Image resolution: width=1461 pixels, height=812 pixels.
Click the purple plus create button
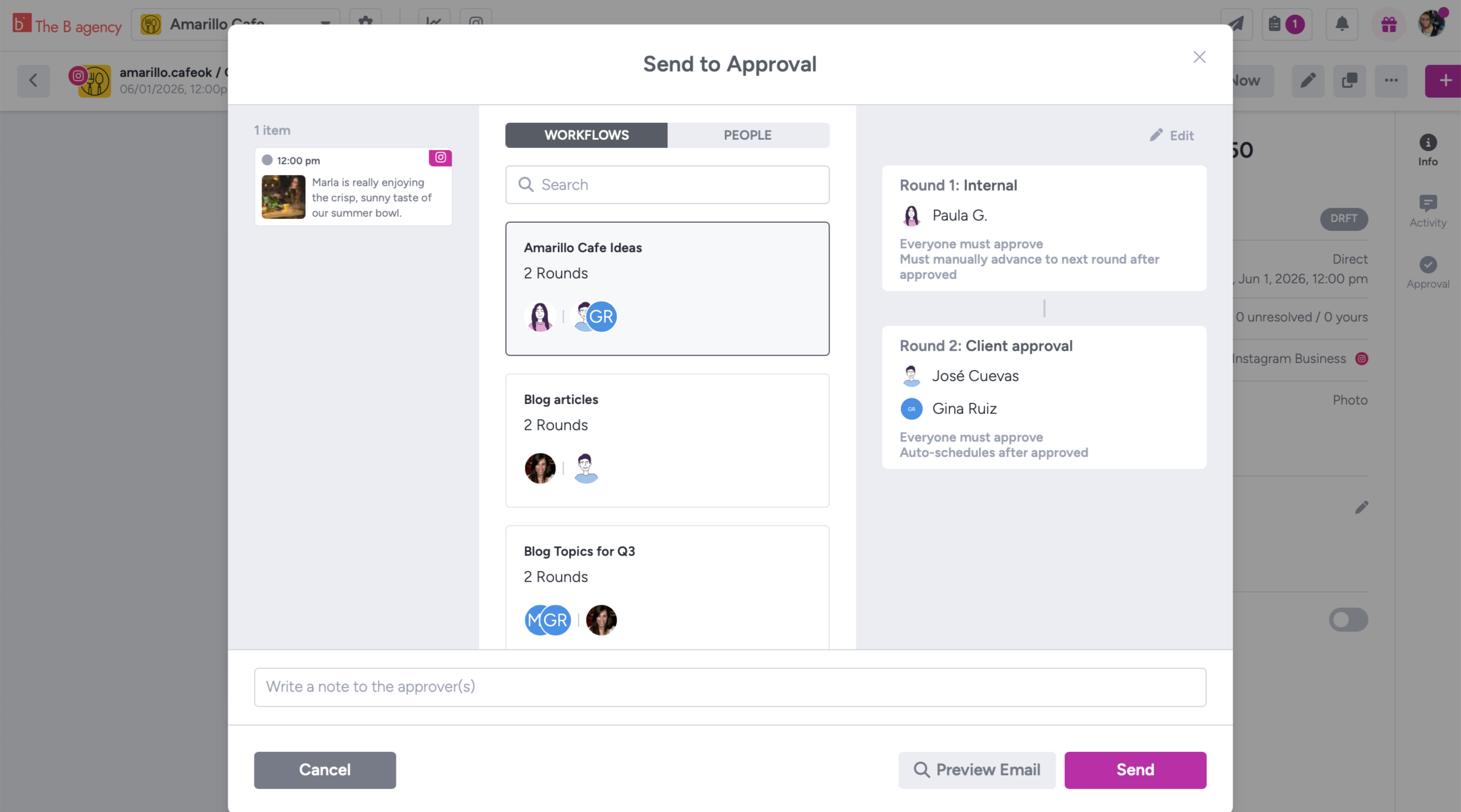coord(1445,80)
